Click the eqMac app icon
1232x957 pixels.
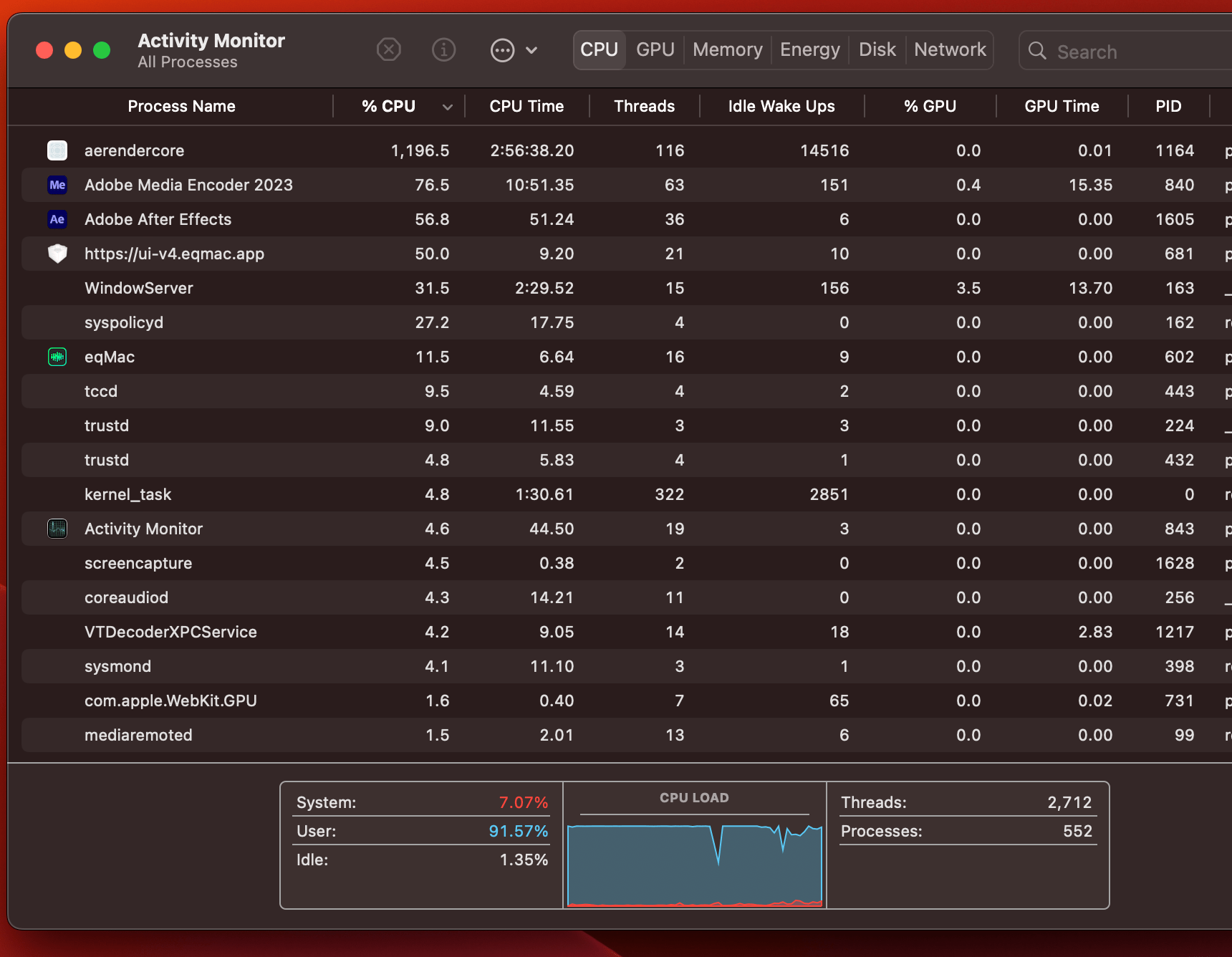click(x=57, y=356)
